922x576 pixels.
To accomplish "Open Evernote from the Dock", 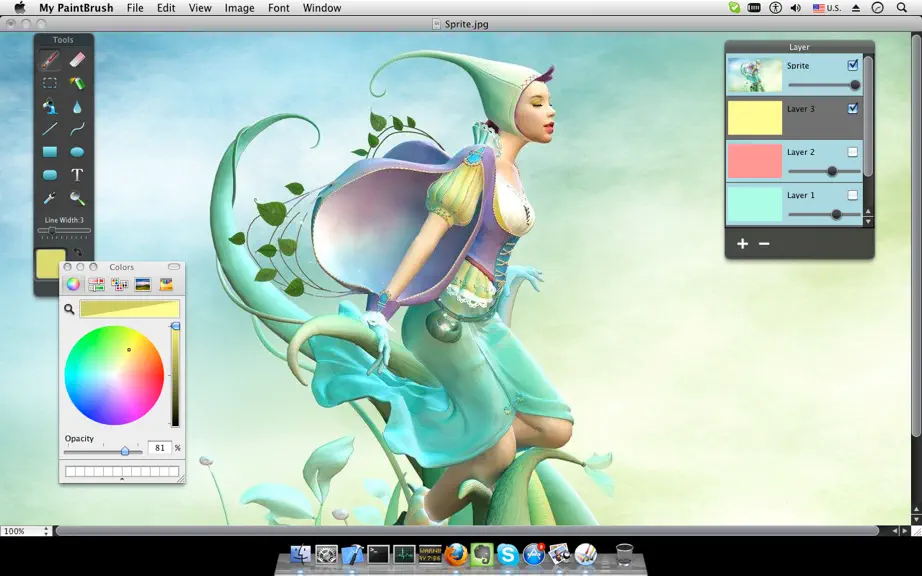I will tap(482, 554).
